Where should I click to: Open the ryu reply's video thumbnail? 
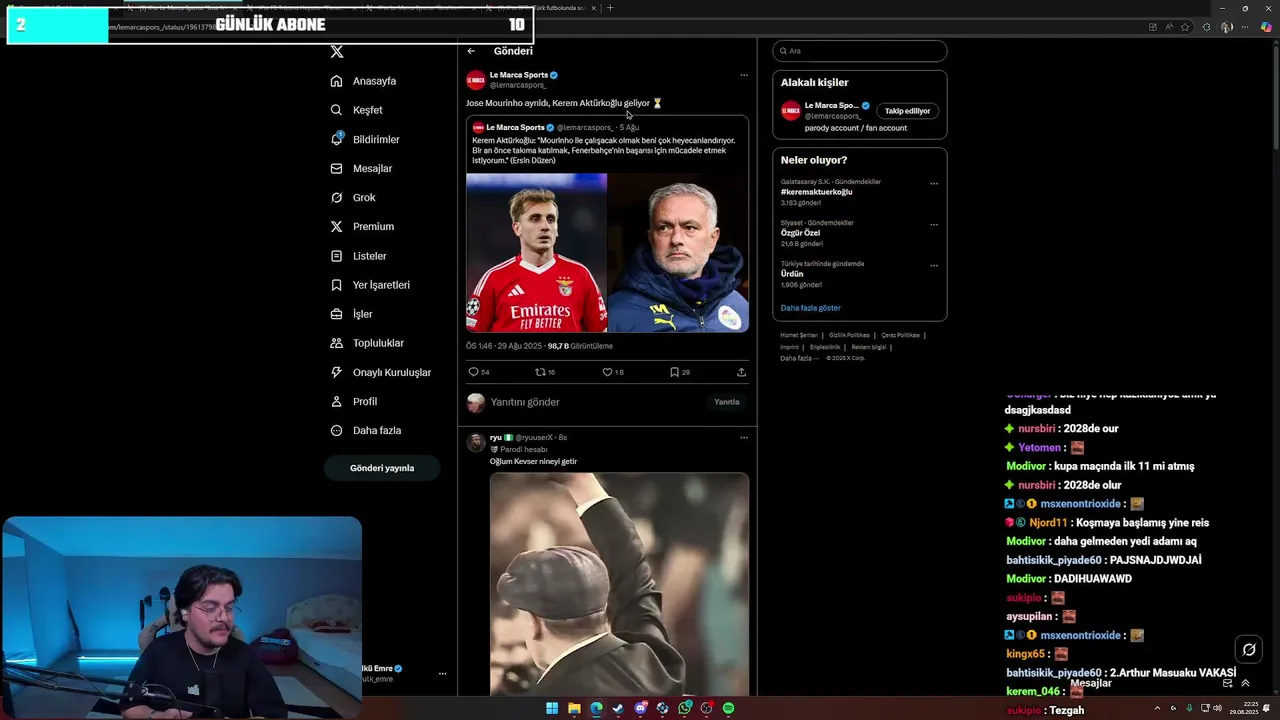[619, 584]
